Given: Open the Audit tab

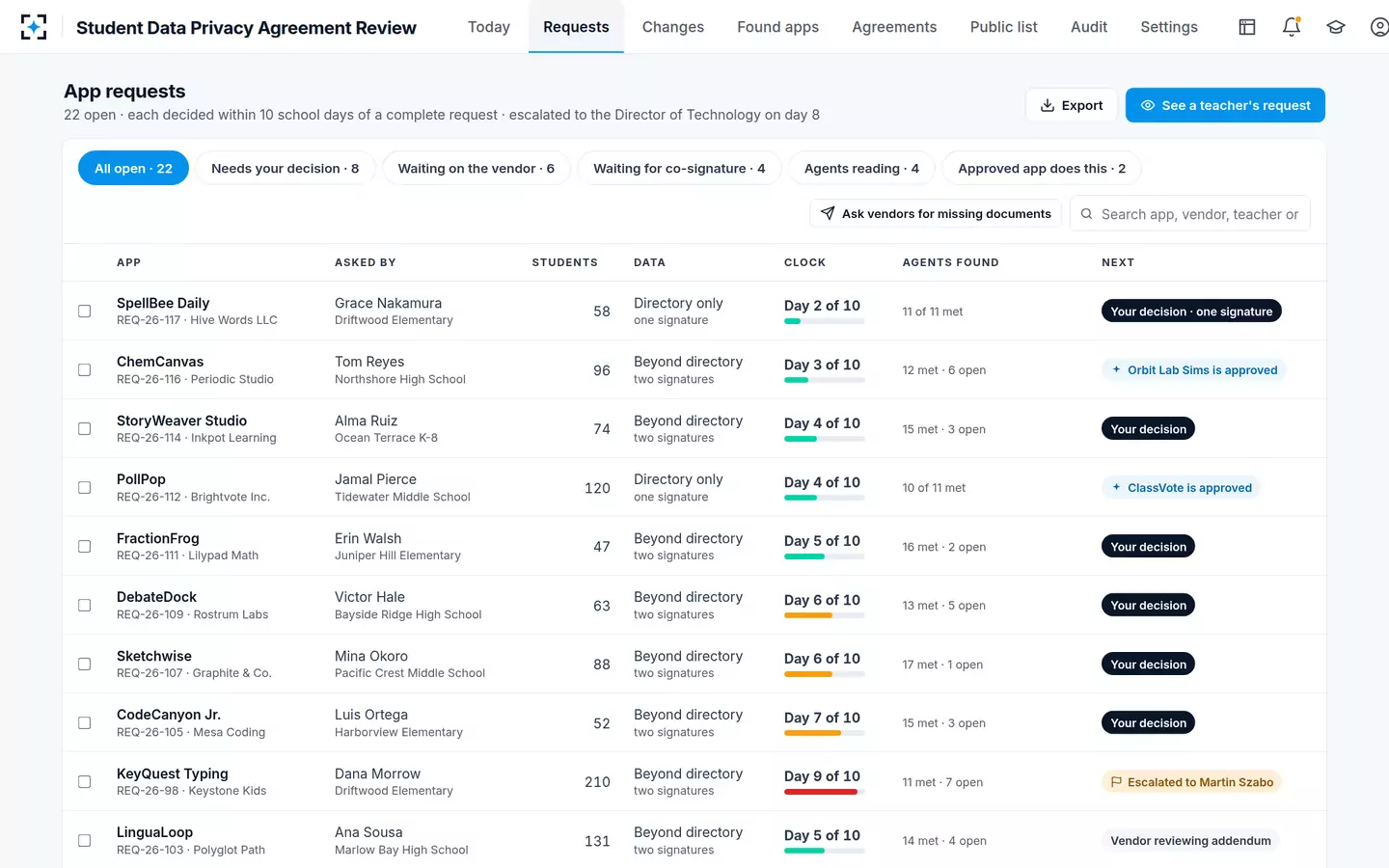Looking at the screenshot, I should pyautogui.click(x=1089, y=27).
